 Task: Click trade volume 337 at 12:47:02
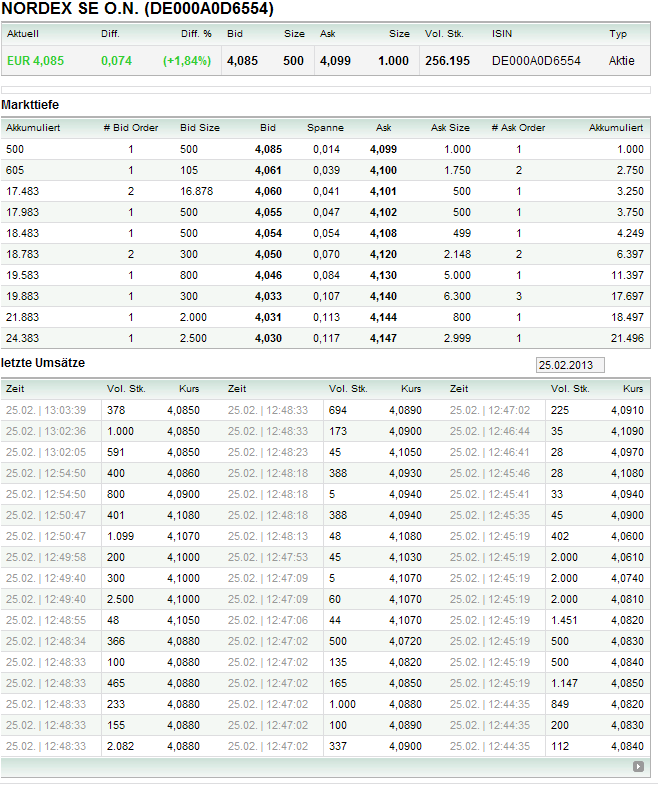click(338, 746)
